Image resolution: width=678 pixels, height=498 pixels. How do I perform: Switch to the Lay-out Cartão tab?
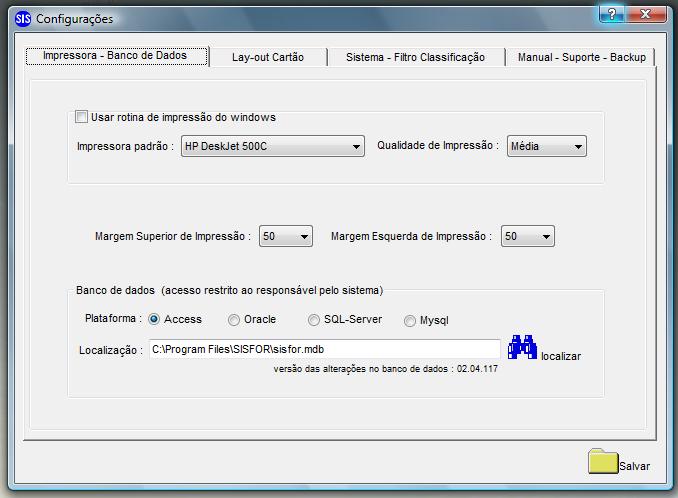[268, 57]
